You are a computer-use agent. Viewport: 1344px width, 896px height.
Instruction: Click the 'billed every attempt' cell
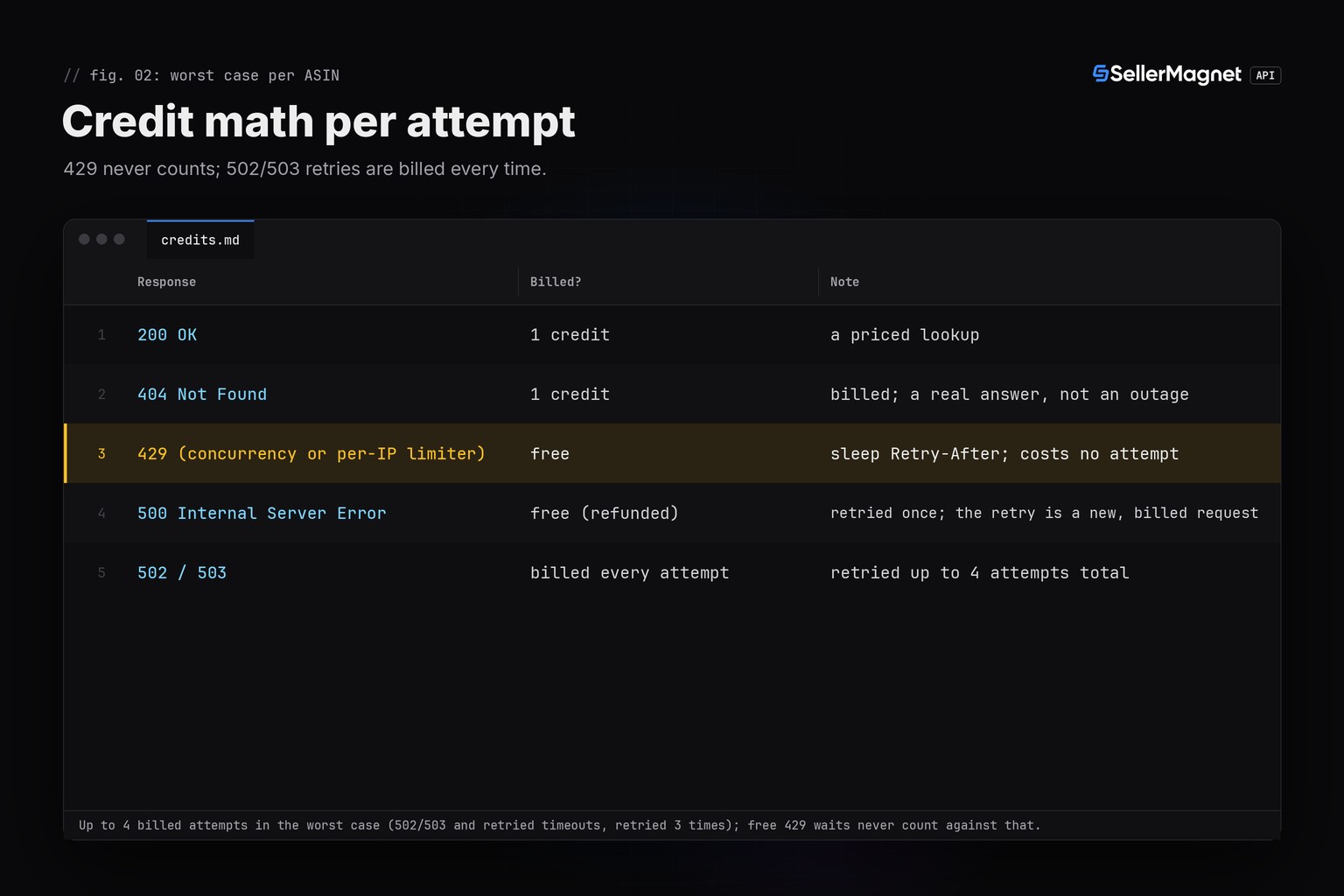point(630,573)
